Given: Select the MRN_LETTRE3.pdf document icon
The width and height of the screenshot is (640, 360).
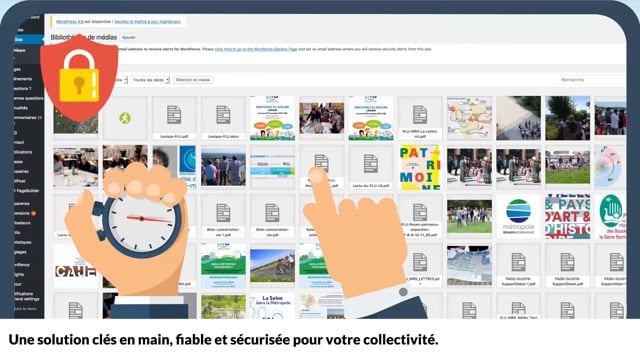Looking at the screenshot, I should click(x=420, y=262).
